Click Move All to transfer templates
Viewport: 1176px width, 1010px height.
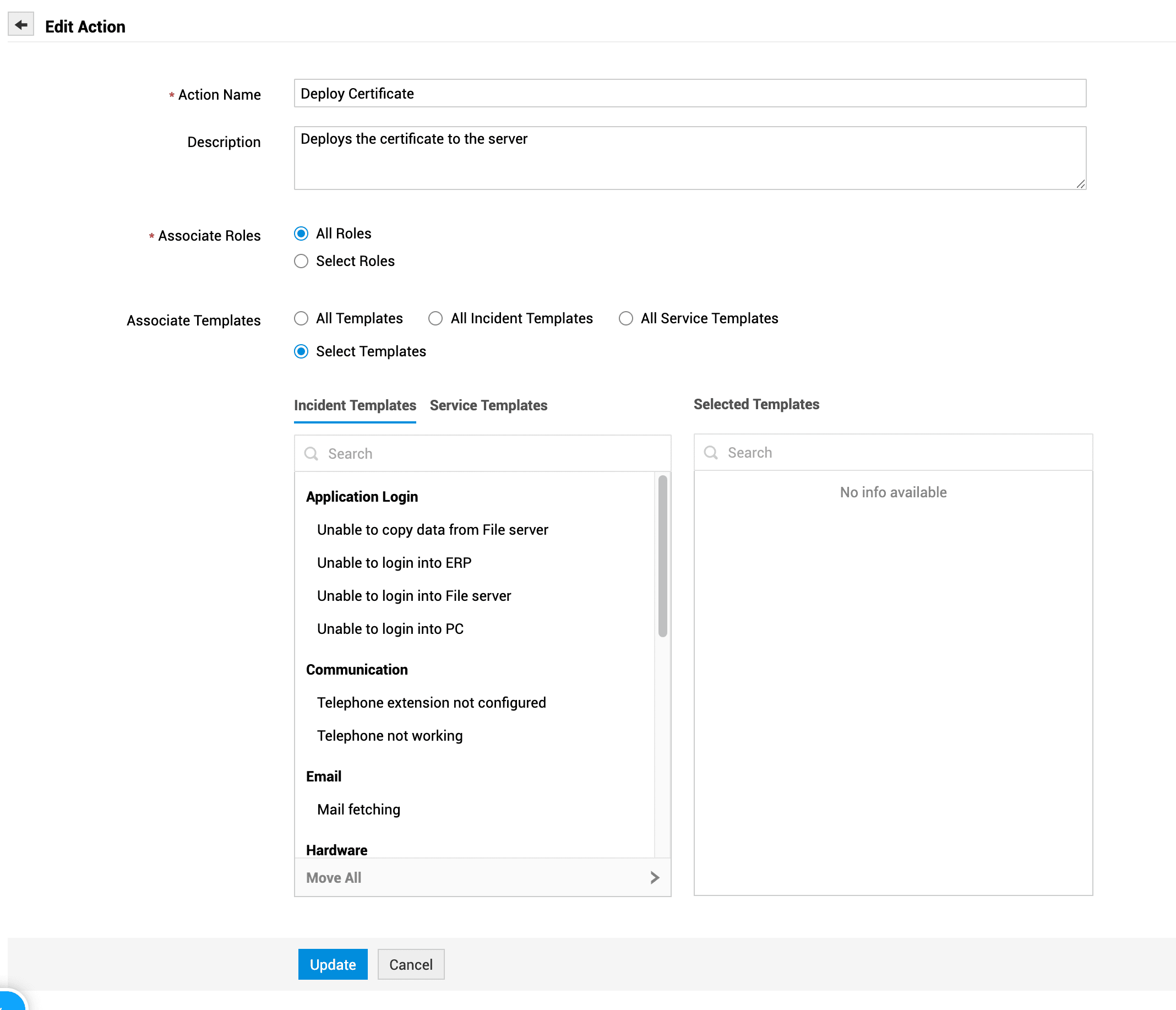click(x=334, y=878)
